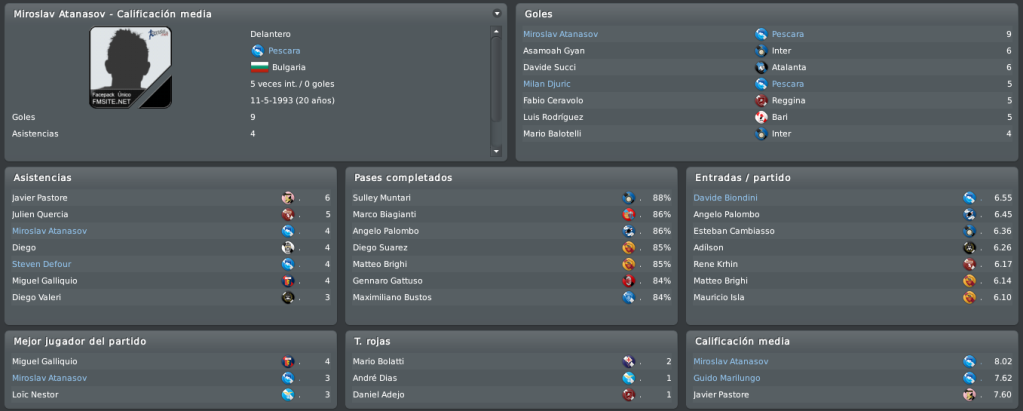Click the Bulgaria flag icon
This screenshot has height=411, width=1023.
pos(260,67)
